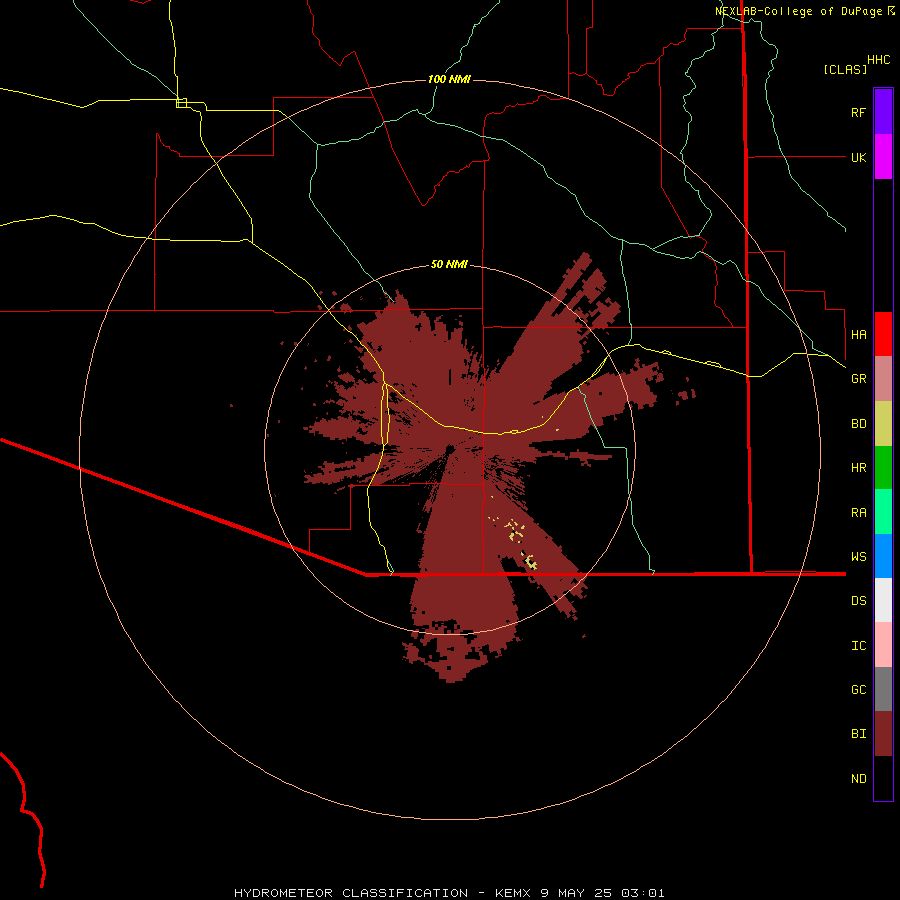Click the 50 NMI range ring label
900x900 pixels.
tap(449, 264)
